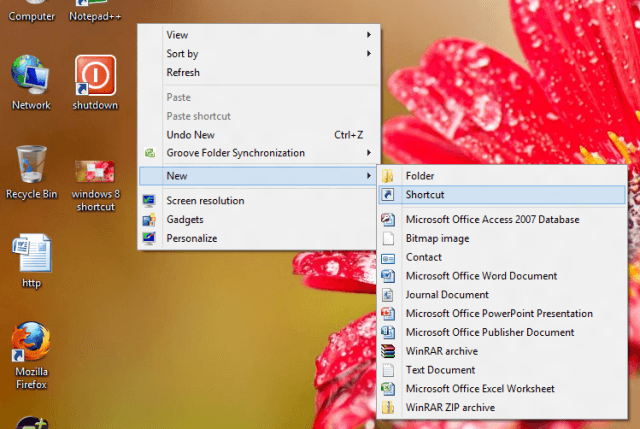Click the Groove Folder Synchronization icon
Viewport: 640px width, 429px height.
click(150, 153)
